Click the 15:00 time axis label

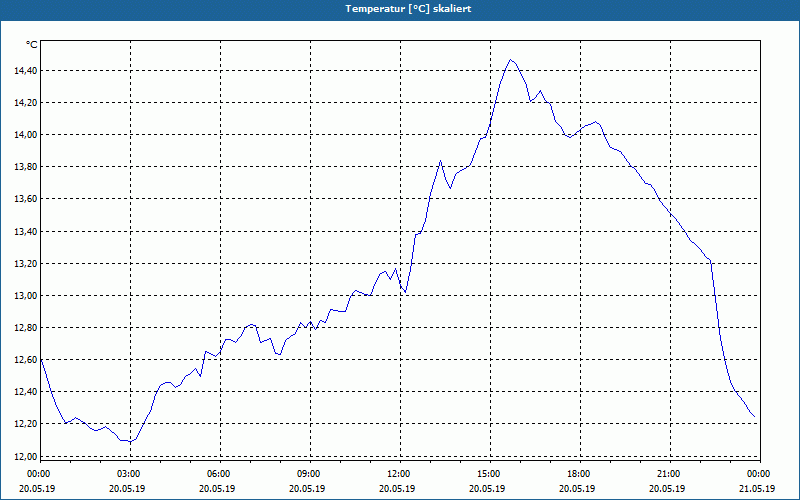[490, 474]
